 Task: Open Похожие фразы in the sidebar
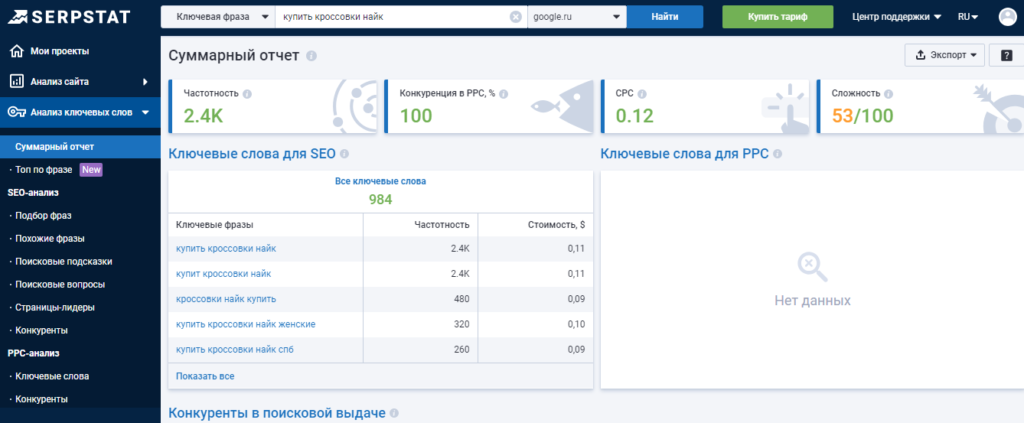tap(50, 238)
